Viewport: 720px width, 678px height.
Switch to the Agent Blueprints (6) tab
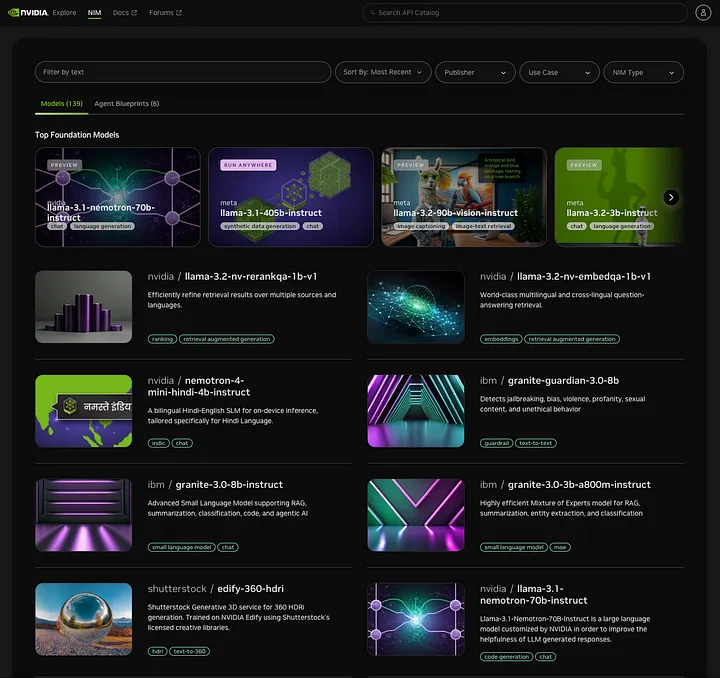point(127,104)
